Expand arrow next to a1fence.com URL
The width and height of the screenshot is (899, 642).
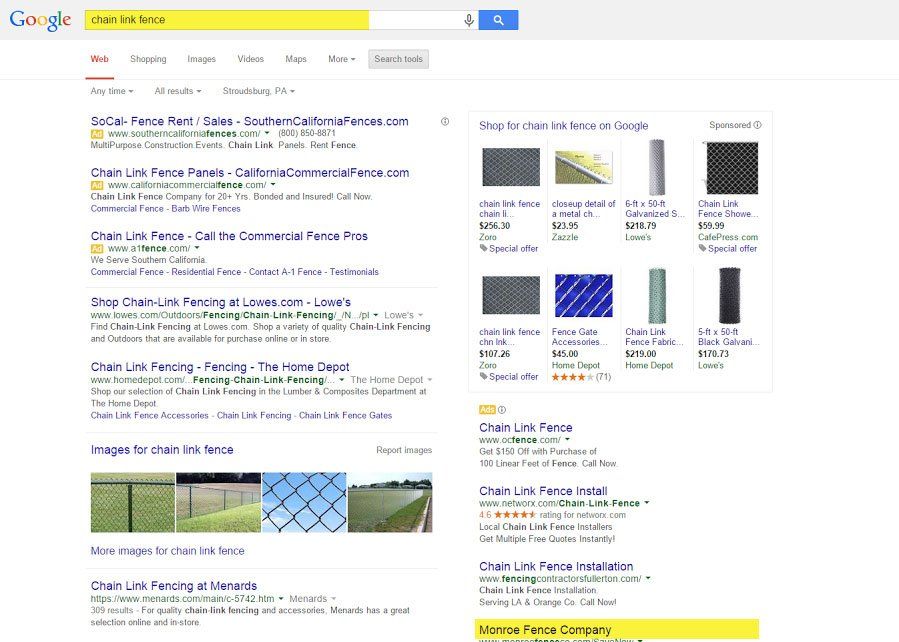point(197,248)
